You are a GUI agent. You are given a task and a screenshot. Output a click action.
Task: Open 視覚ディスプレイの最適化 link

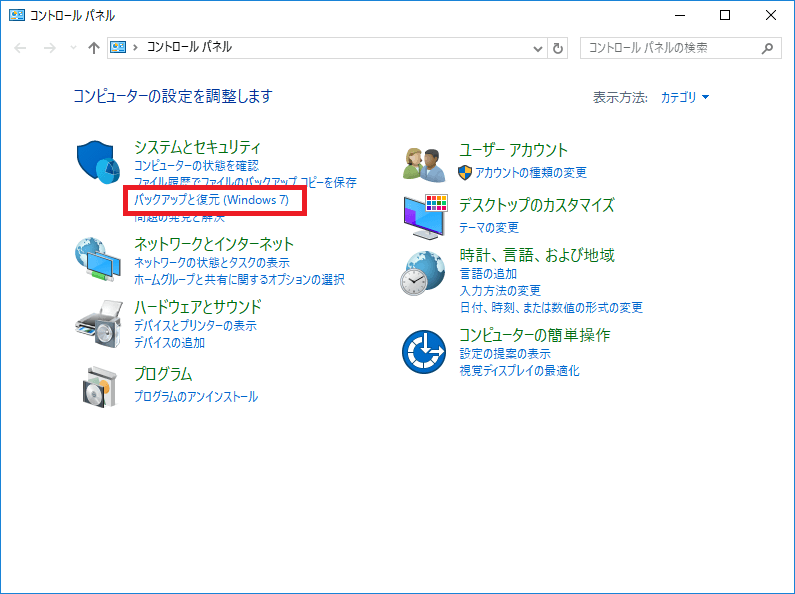click(x=520, y=370)
